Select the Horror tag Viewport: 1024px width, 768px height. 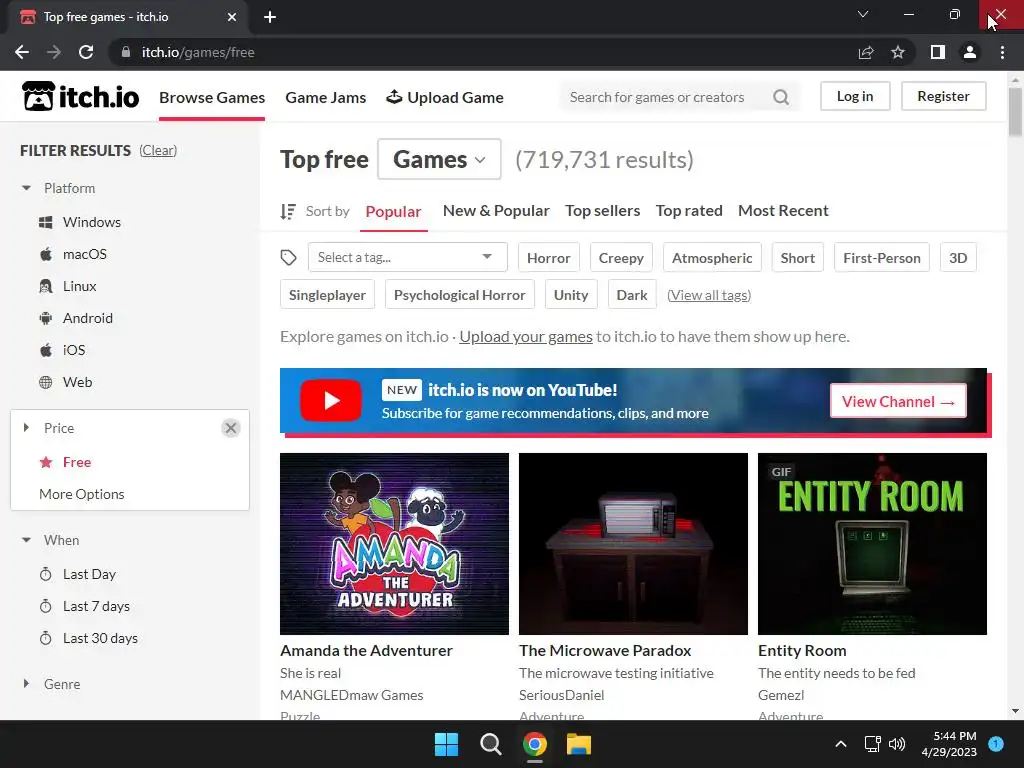(549, 258)
